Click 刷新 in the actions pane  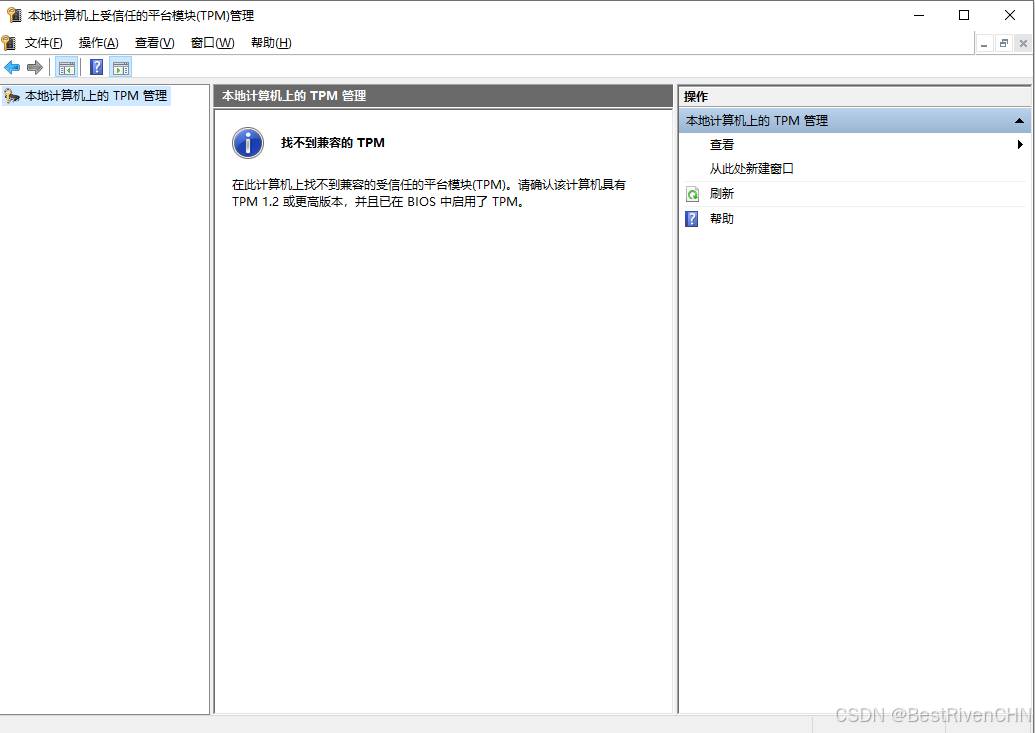(x=721, y=194)
